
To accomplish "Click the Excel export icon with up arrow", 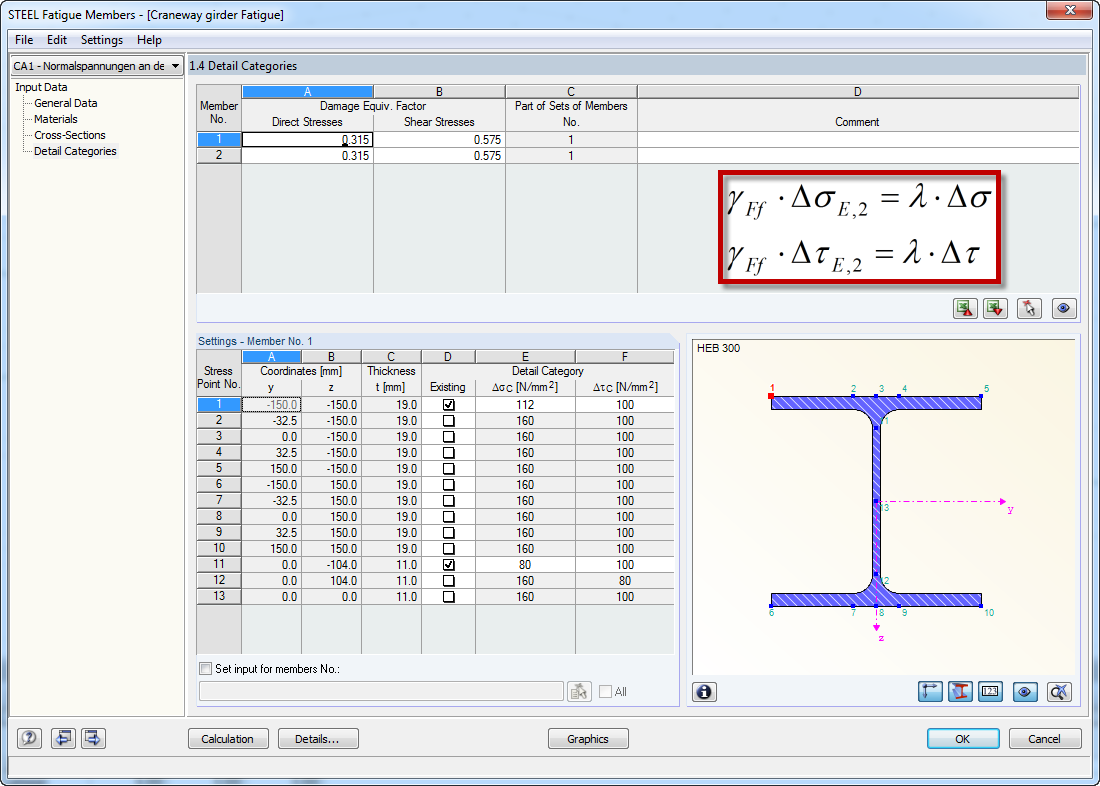I will click(965, 308).
